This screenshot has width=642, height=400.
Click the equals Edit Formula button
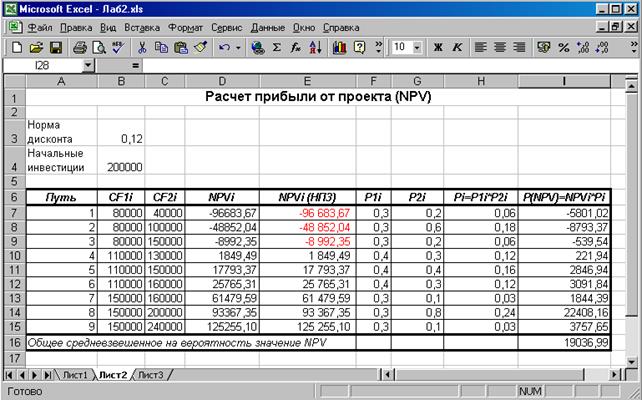(136, 66)
